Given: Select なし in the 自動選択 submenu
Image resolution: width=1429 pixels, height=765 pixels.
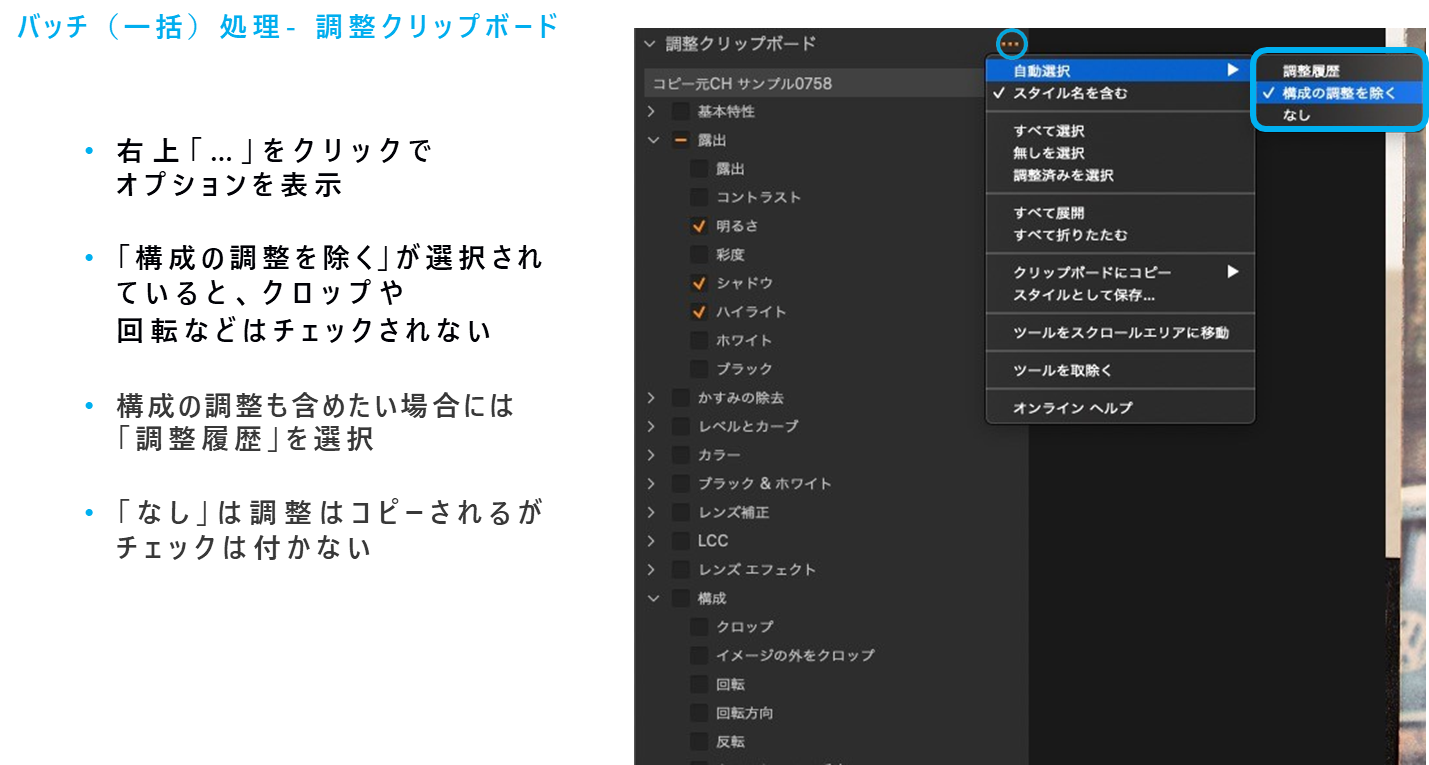Looking at the screenshot, I should click(1338, 115).
